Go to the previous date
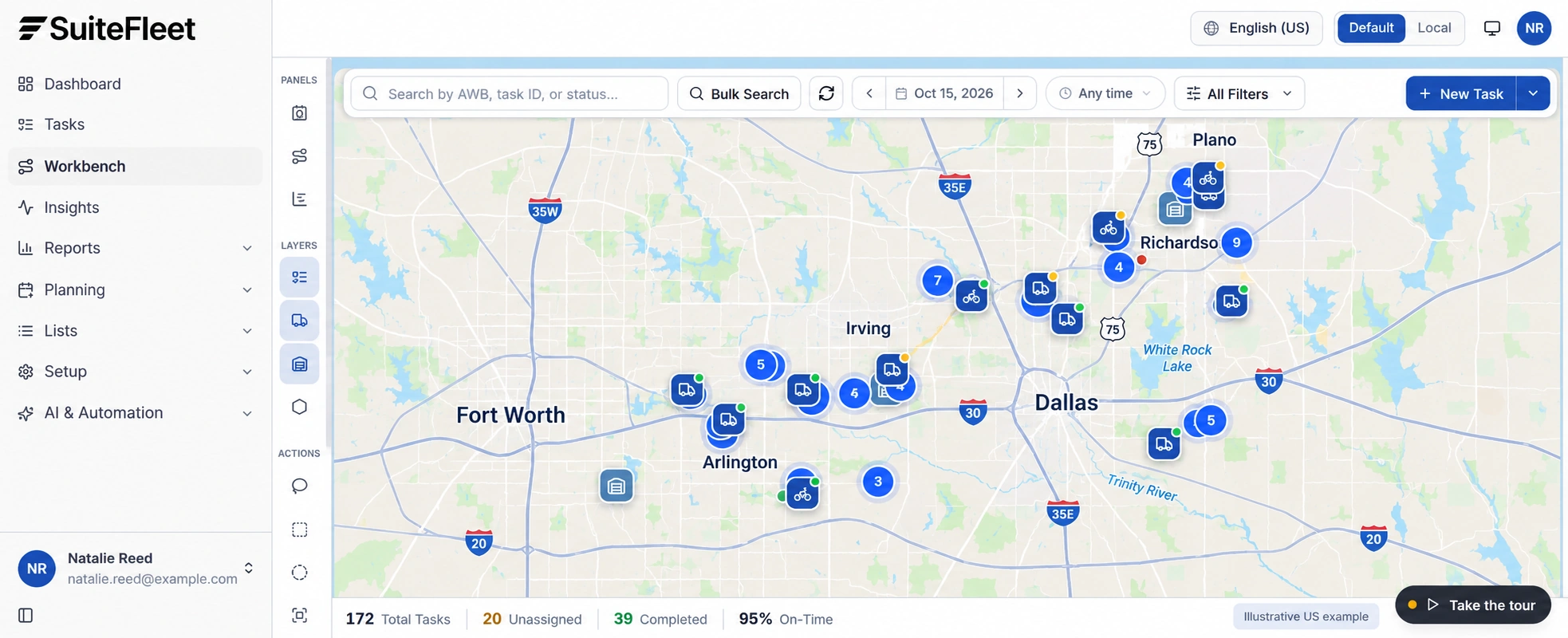 pos(869,93)
